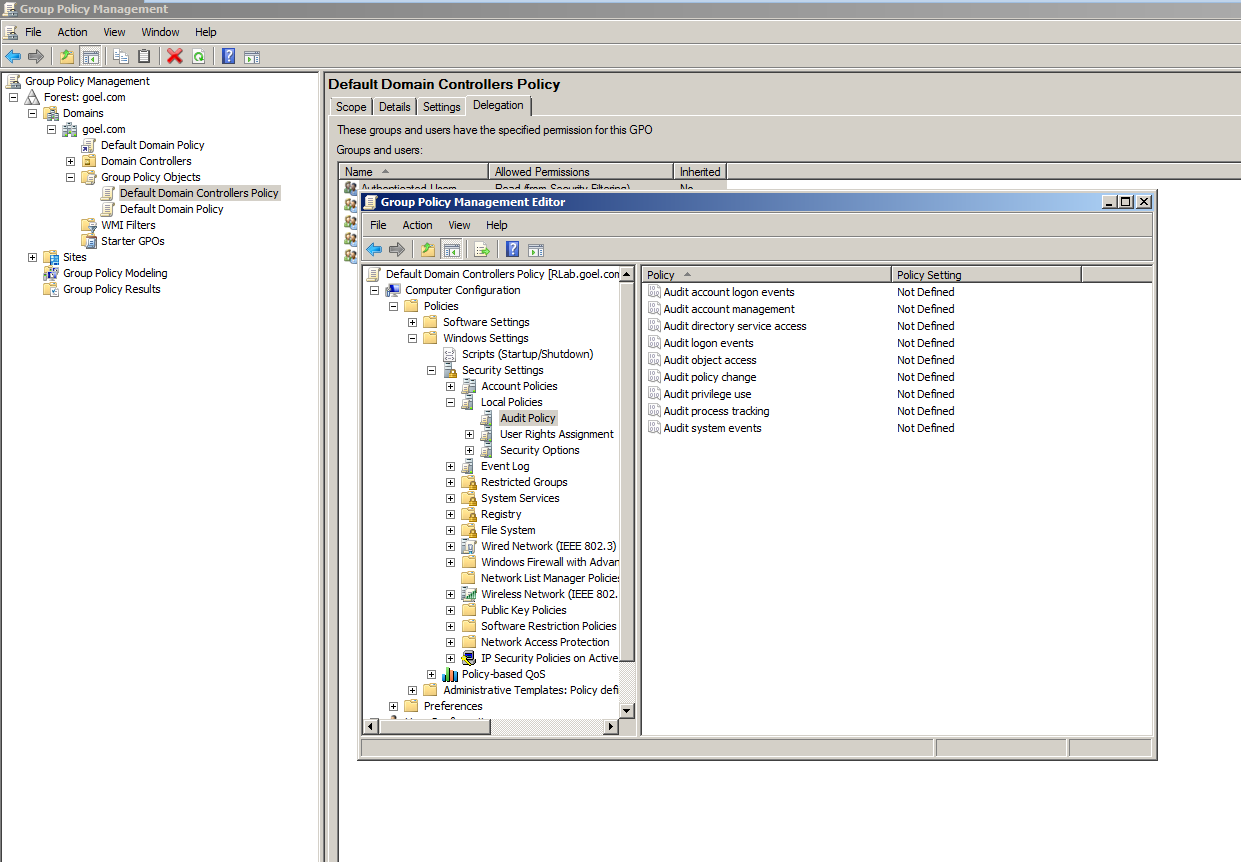Click Inherited column header
This screenshot has height=862, width=1241.
coord(699,172)
